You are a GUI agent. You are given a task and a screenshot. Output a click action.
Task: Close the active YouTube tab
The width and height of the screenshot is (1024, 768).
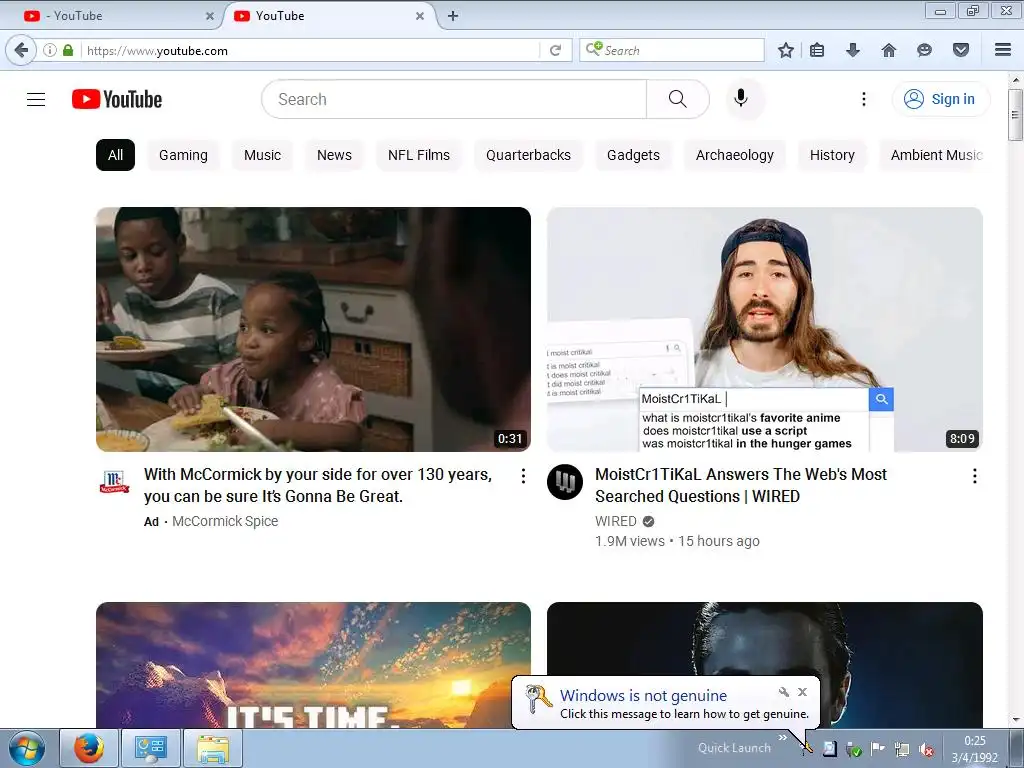click(420, 16)
